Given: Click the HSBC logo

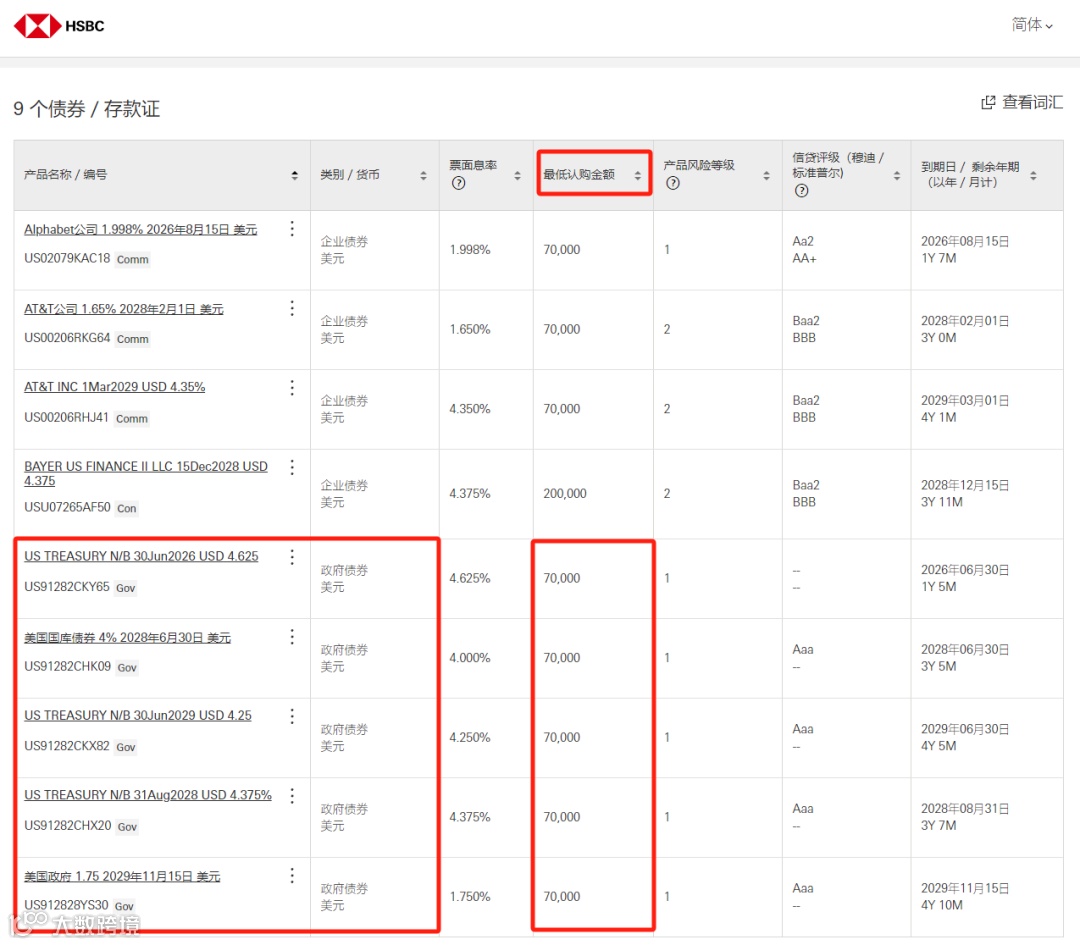Looking at the screenshot, I should 59,26.
